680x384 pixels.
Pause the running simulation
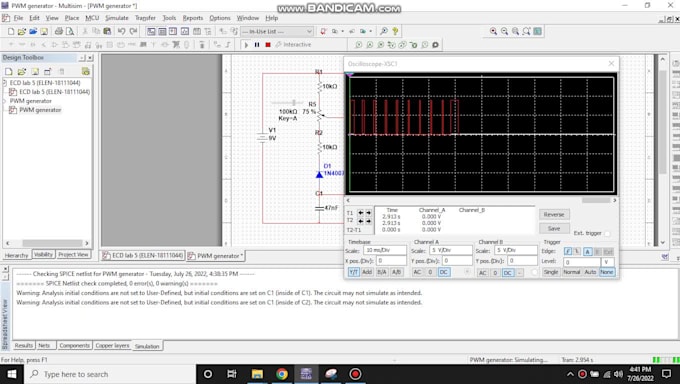(x=257, y=45)
